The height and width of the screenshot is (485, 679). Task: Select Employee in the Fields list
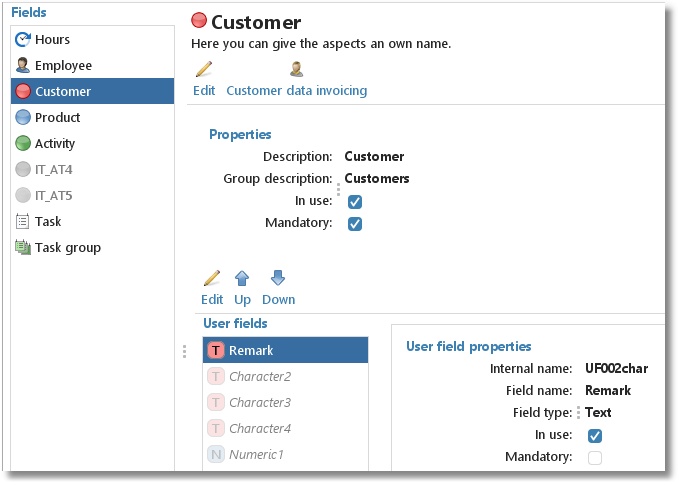(x=93, y=65)
